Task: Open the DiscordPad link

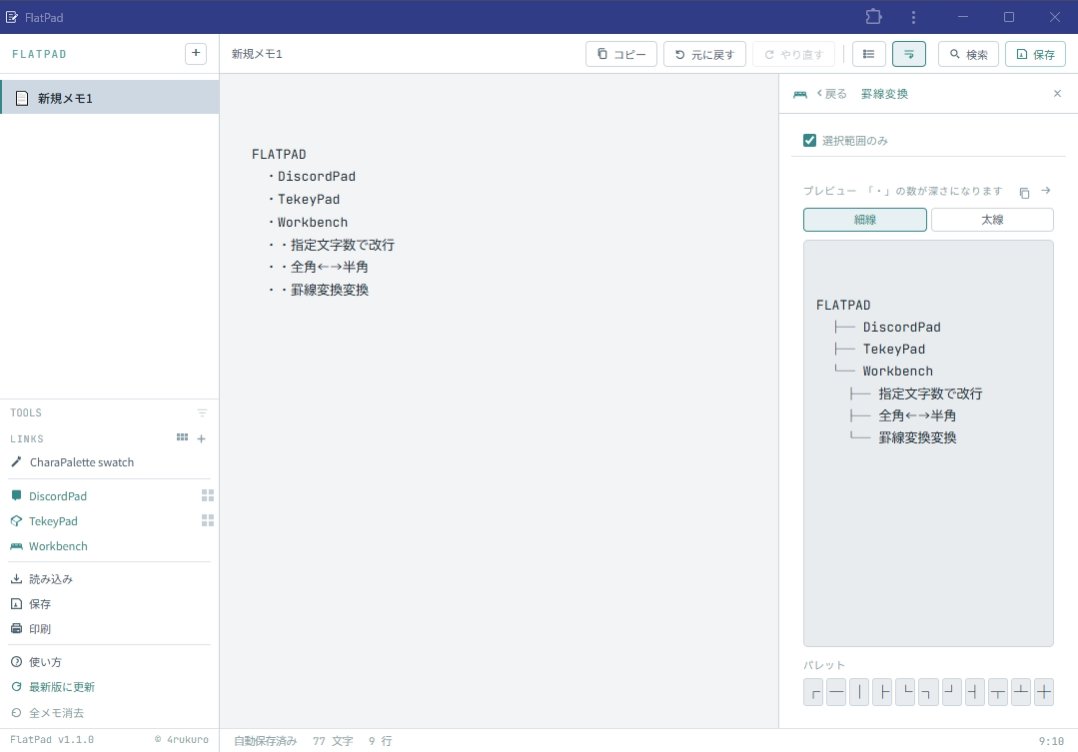Action: tap(58, 496)
